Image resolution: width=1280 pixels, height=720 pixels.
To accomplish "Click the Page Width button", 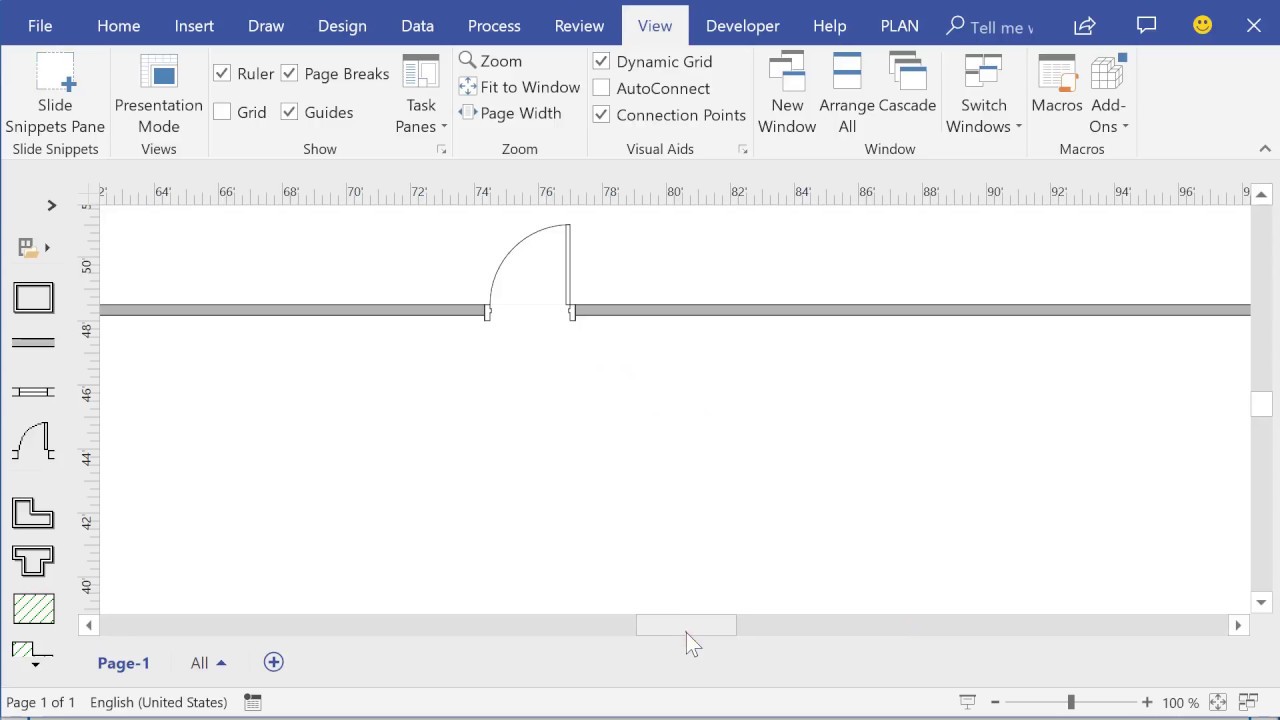I will tap(510, 113).
